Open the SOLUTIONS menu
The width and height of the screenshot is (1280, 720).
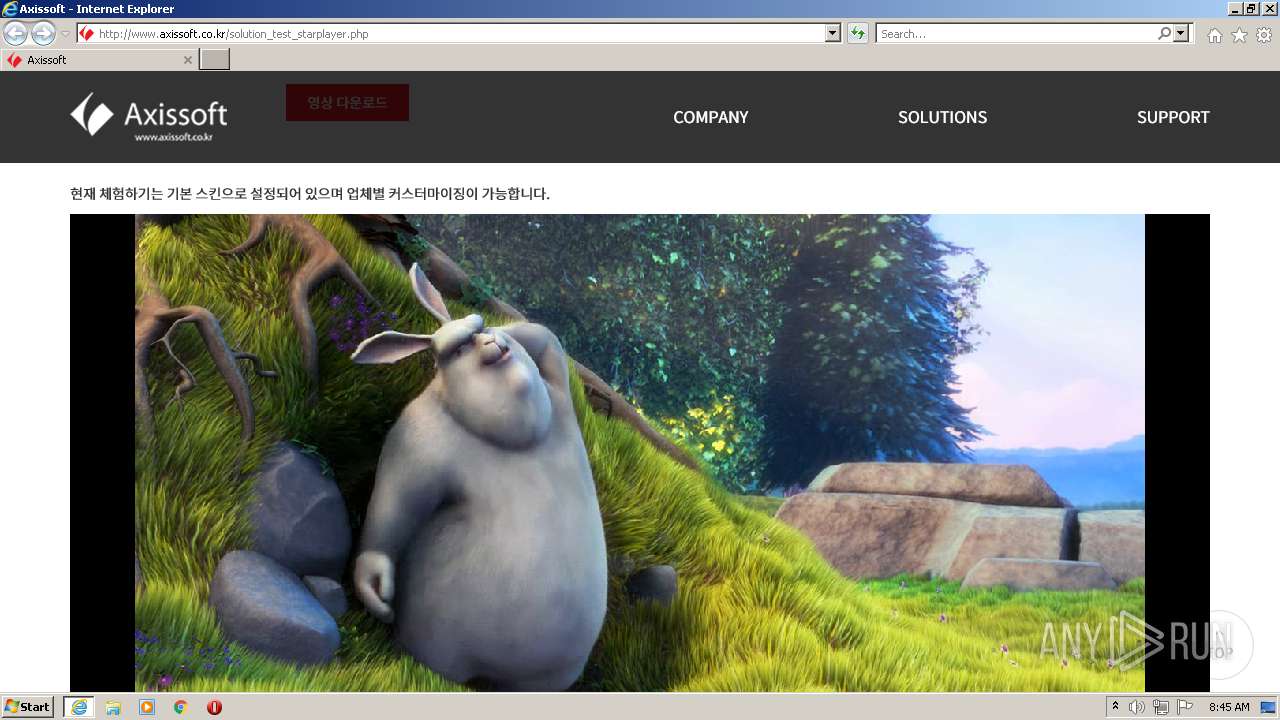coord(942,117)
